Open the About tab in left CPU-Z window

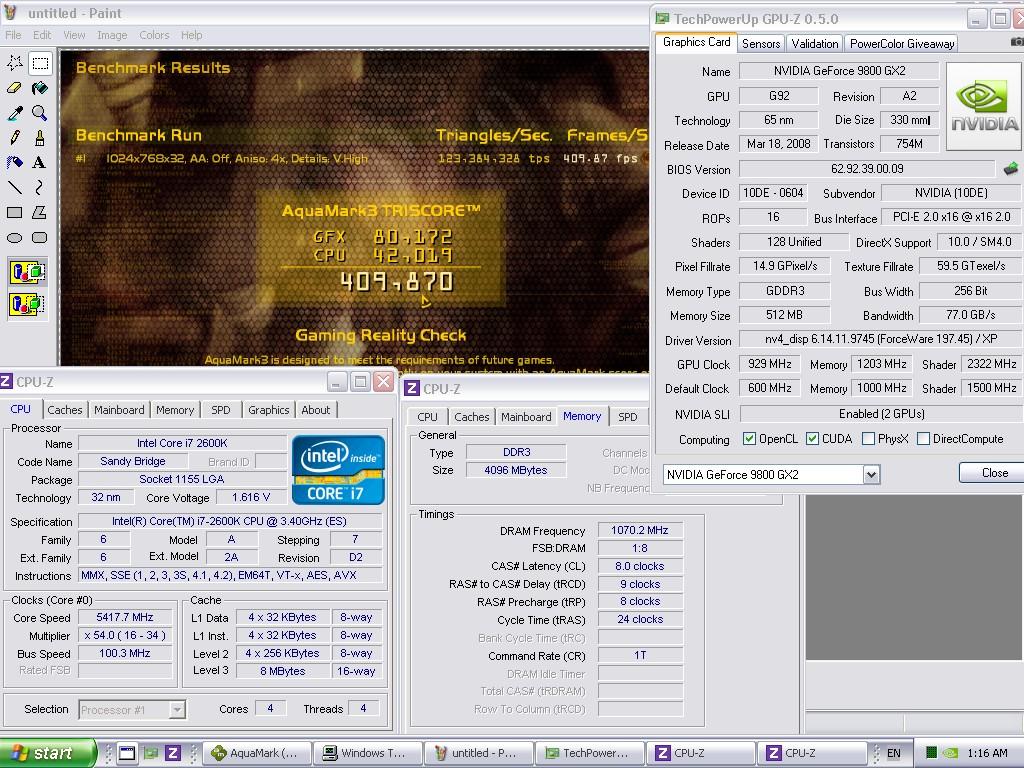315,410
